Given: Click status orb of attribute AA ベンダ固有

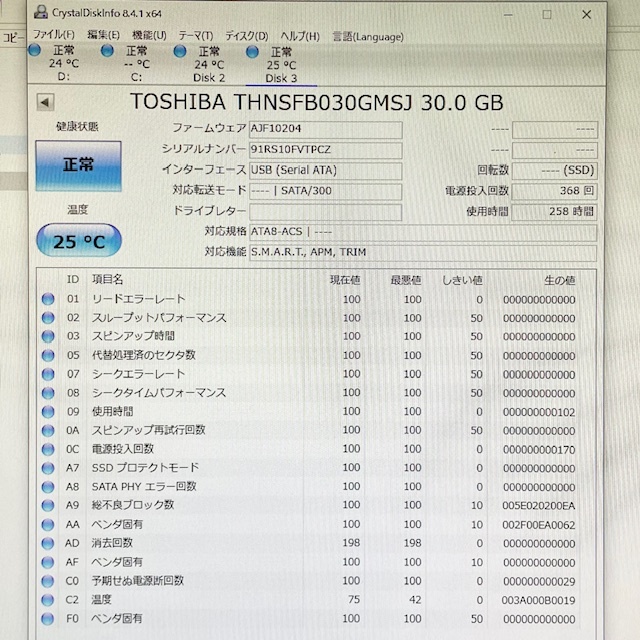Looking at the screenshot, I should coord(48,524).
